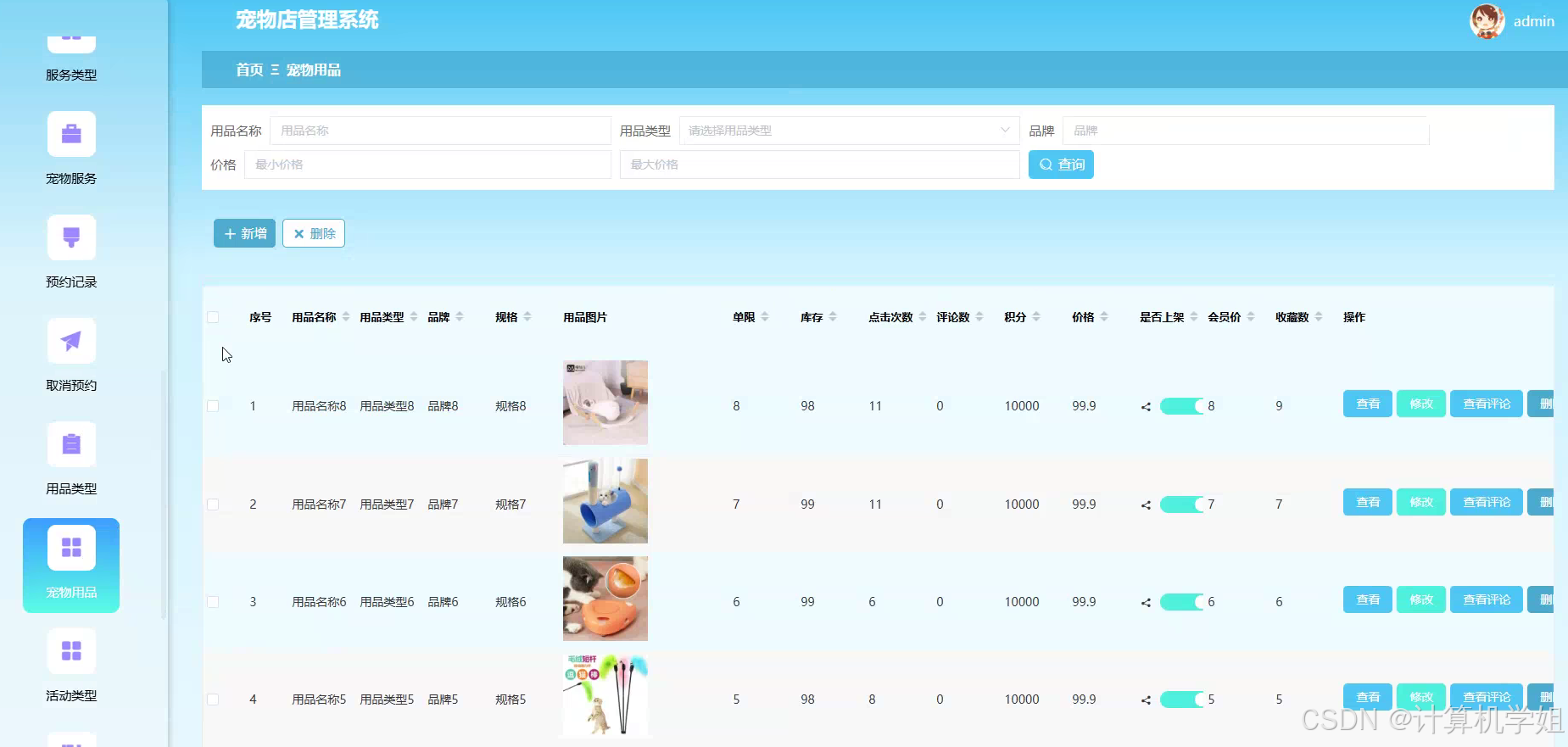1568x747 pixels.
Task: Check the box for row 用品名称7
Action: [x=213, y=505]
